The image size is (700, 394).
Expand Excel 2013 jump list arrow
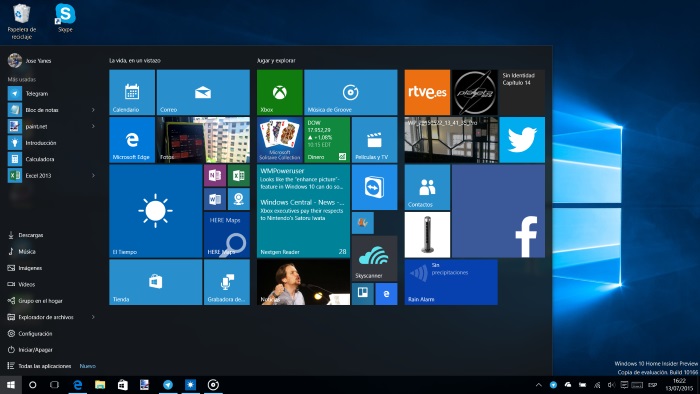coord(93,175)
